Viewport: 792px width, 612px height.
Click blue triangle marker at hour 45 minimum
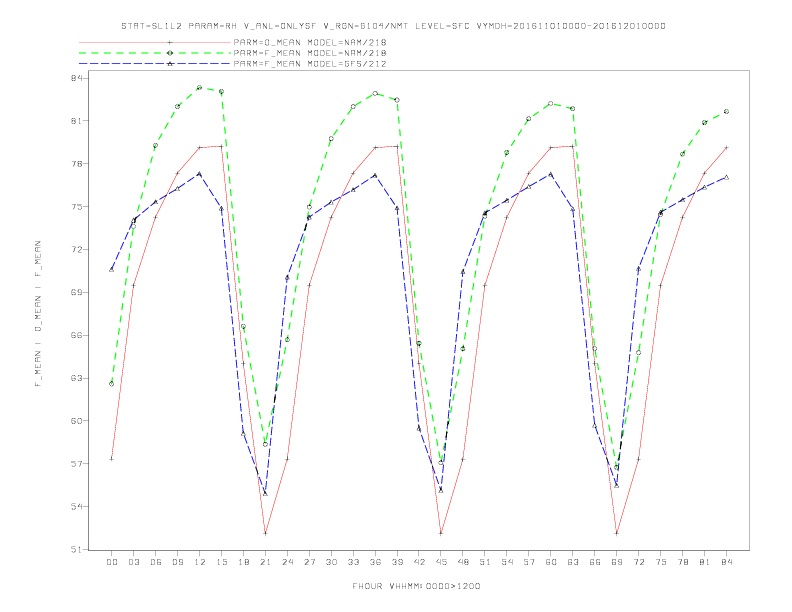(x=441, y=490)
